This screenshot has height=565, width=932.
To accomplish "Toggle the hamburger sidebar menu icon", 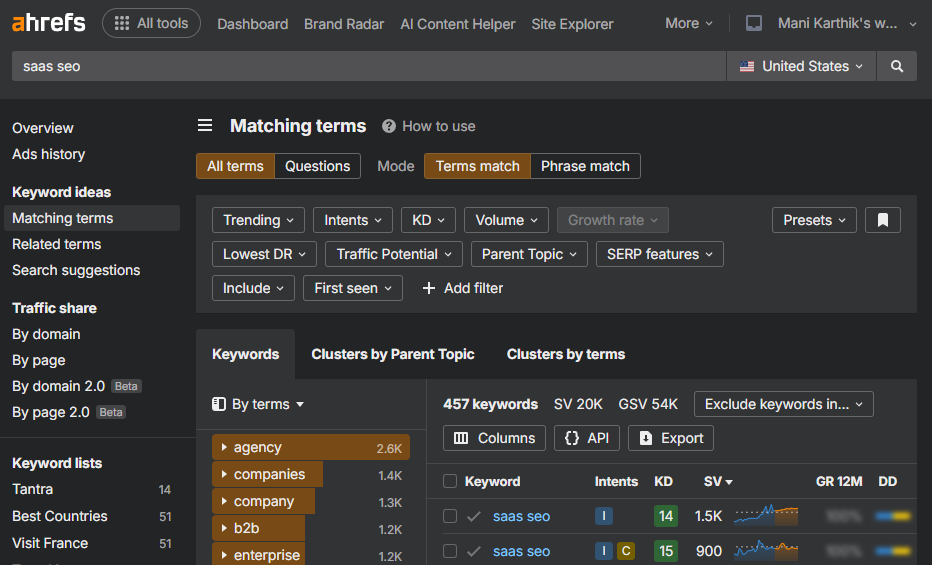I will click(x=205, y=125).
